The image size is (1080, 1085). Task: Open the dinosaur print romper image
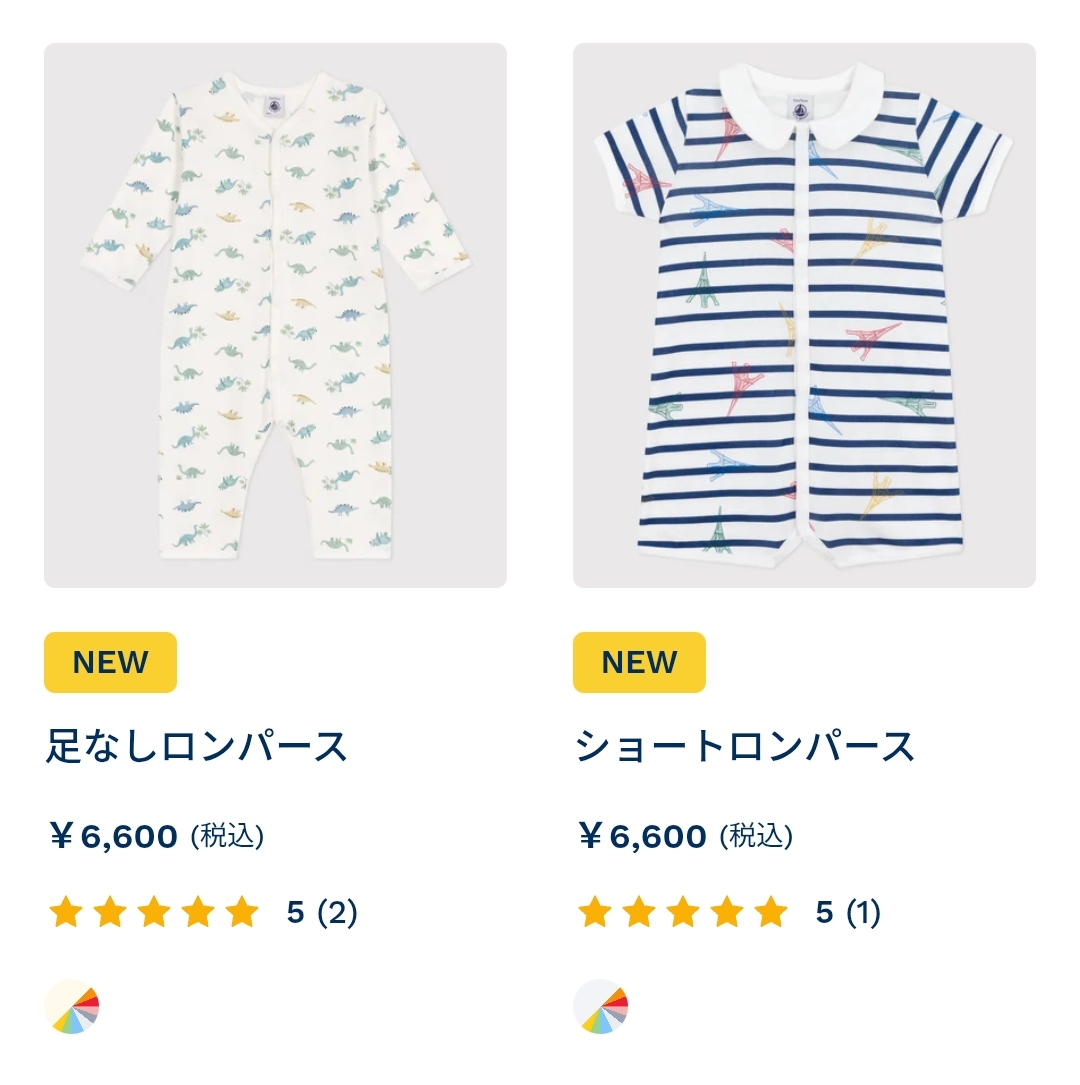[275, 316]
